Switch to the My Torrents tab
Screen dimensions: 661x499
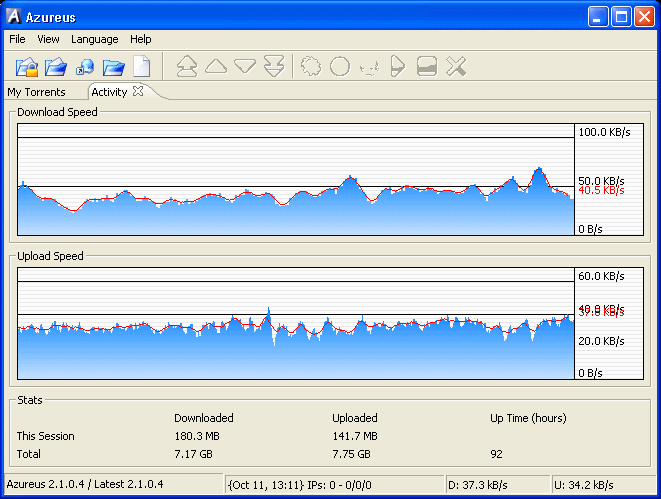pyautogui.click(x=36, y=92)
